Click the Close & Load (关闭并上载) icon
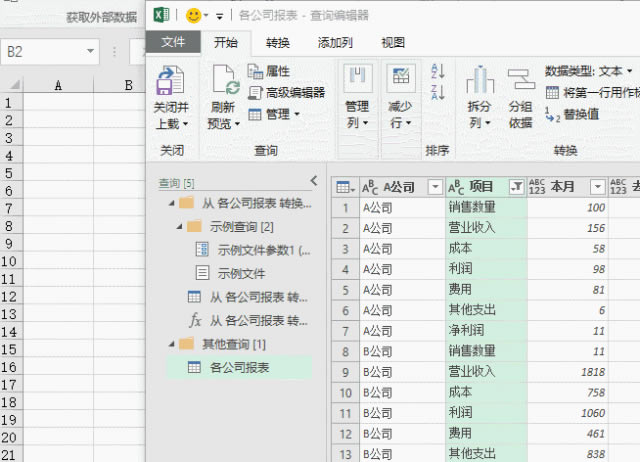The height and width of the screenshot is (462, 640). [170, 82]
